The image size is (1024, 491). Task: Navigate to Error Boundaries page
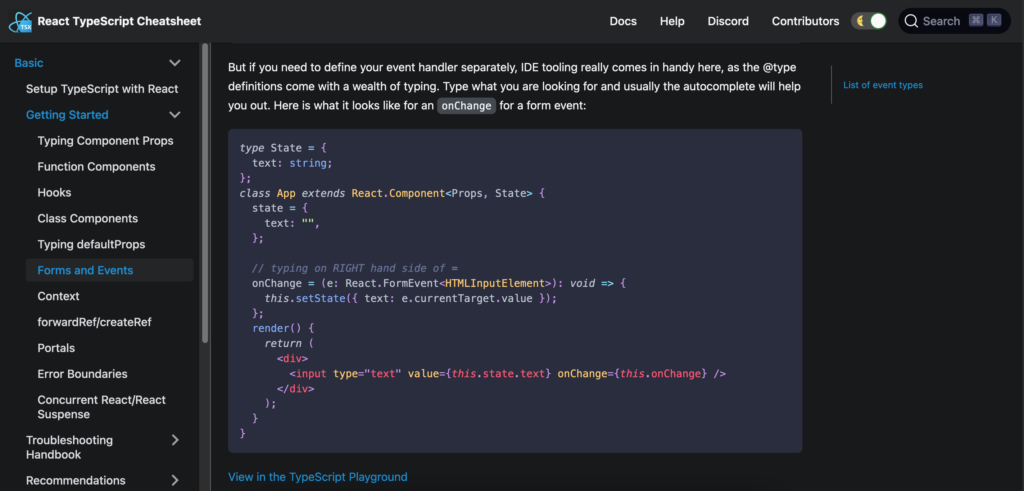click(x=82, y=374)
